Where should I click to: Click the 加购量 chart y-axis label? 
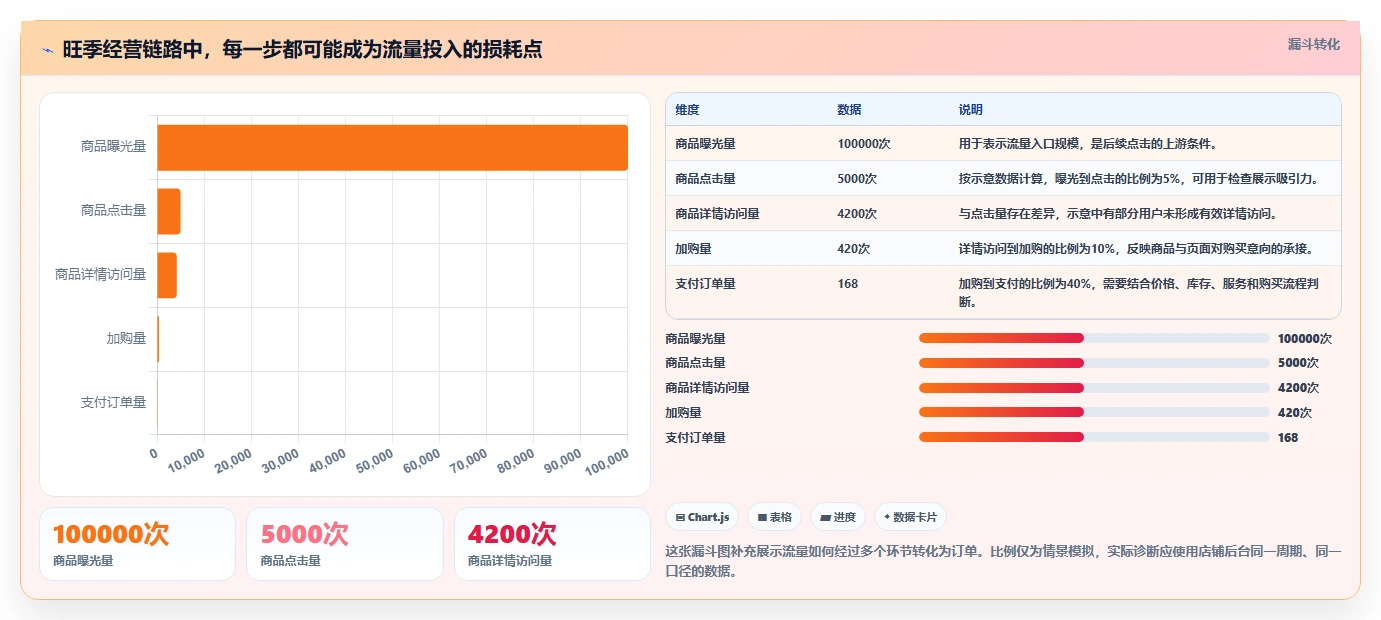pos(126,339)
